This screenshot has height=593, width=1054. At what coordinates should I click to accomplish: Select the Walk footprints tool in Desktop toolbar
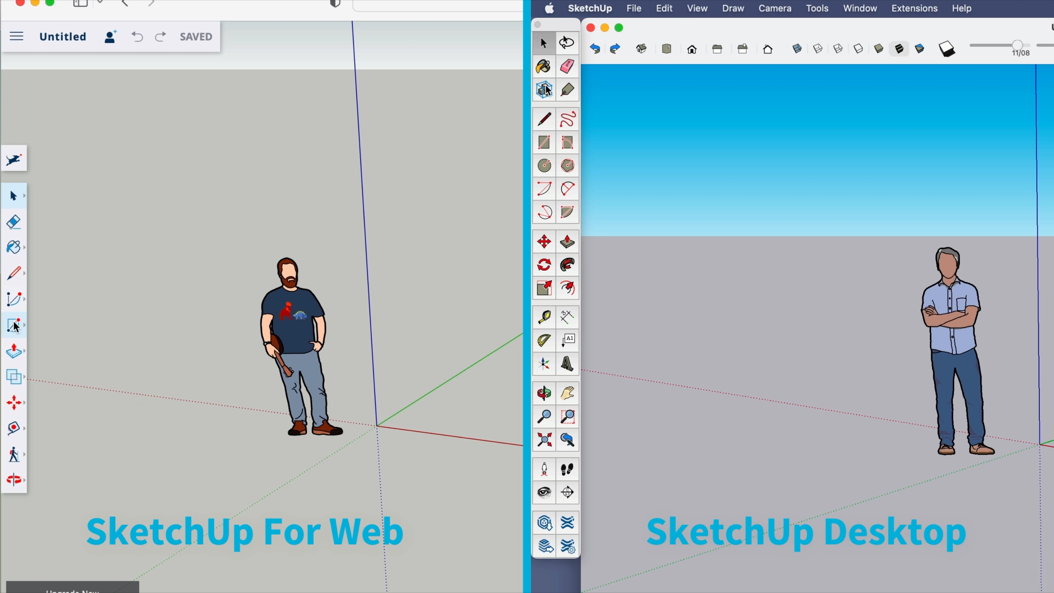click(567, 469)
